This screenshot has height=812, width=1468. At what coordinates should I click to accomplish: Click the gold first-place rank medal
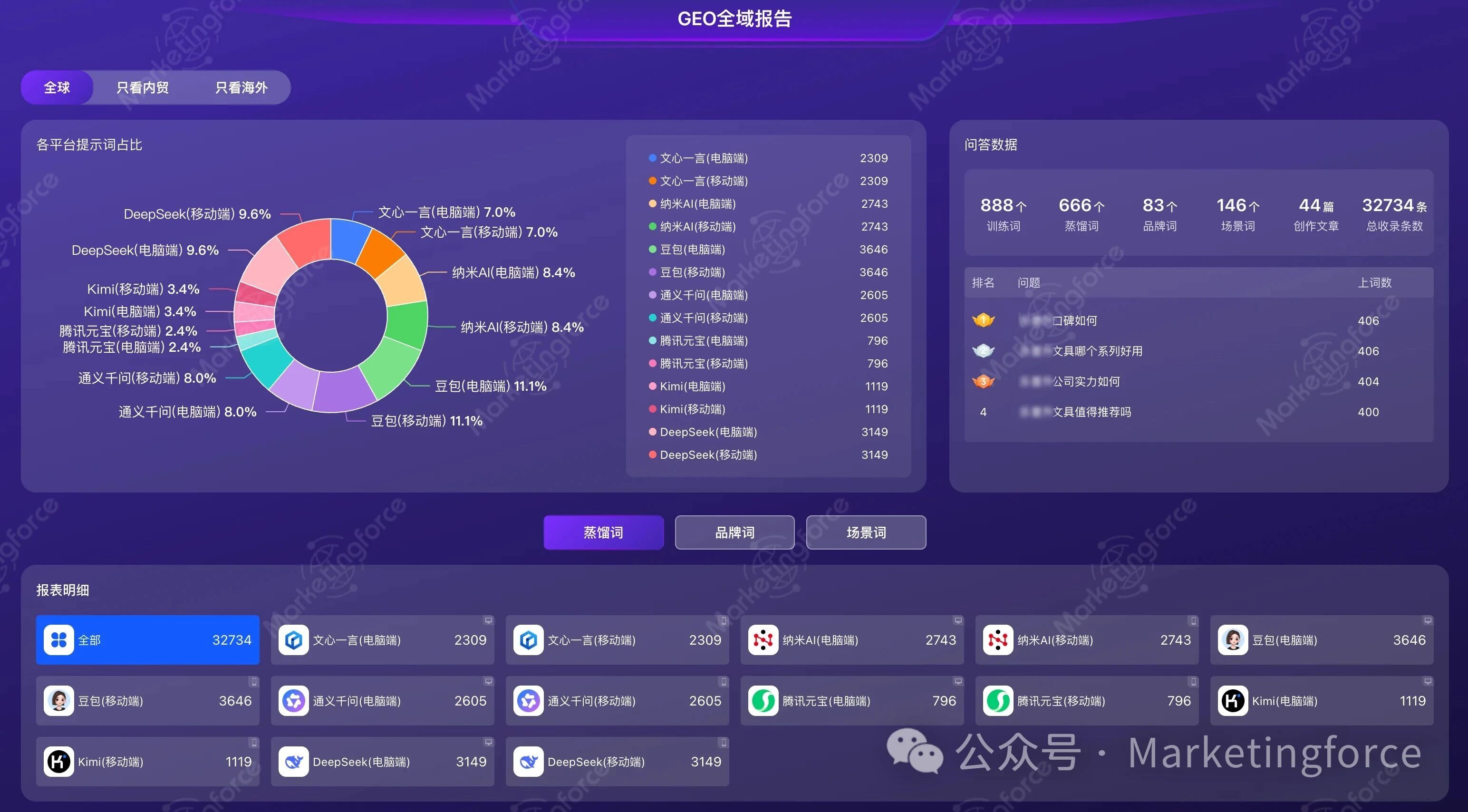point(983,320)
